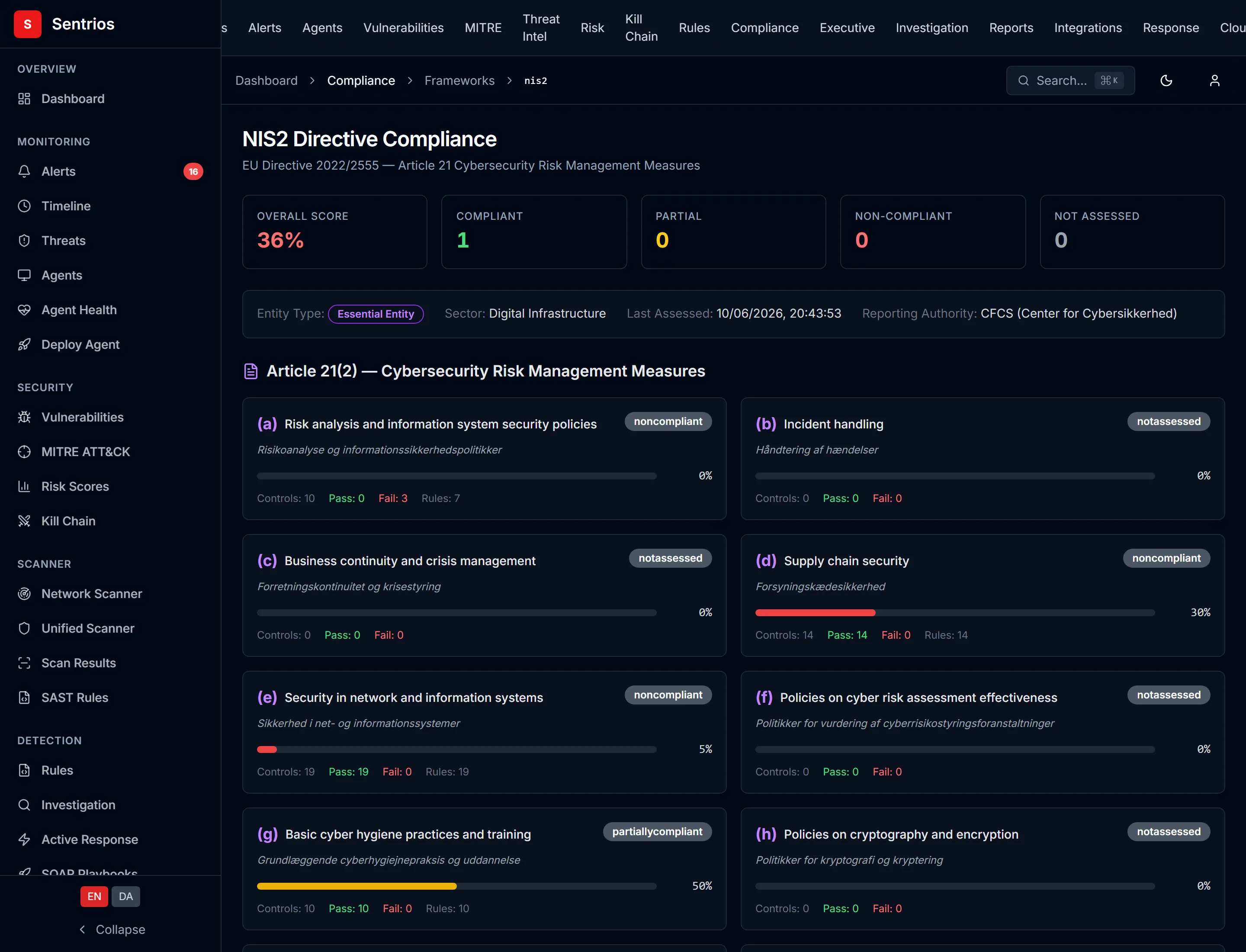The height and width of the screenshot is (952, 1246).
Task: Open the Risk top tab
Action: pyautogui.click(x=592, y=28)
